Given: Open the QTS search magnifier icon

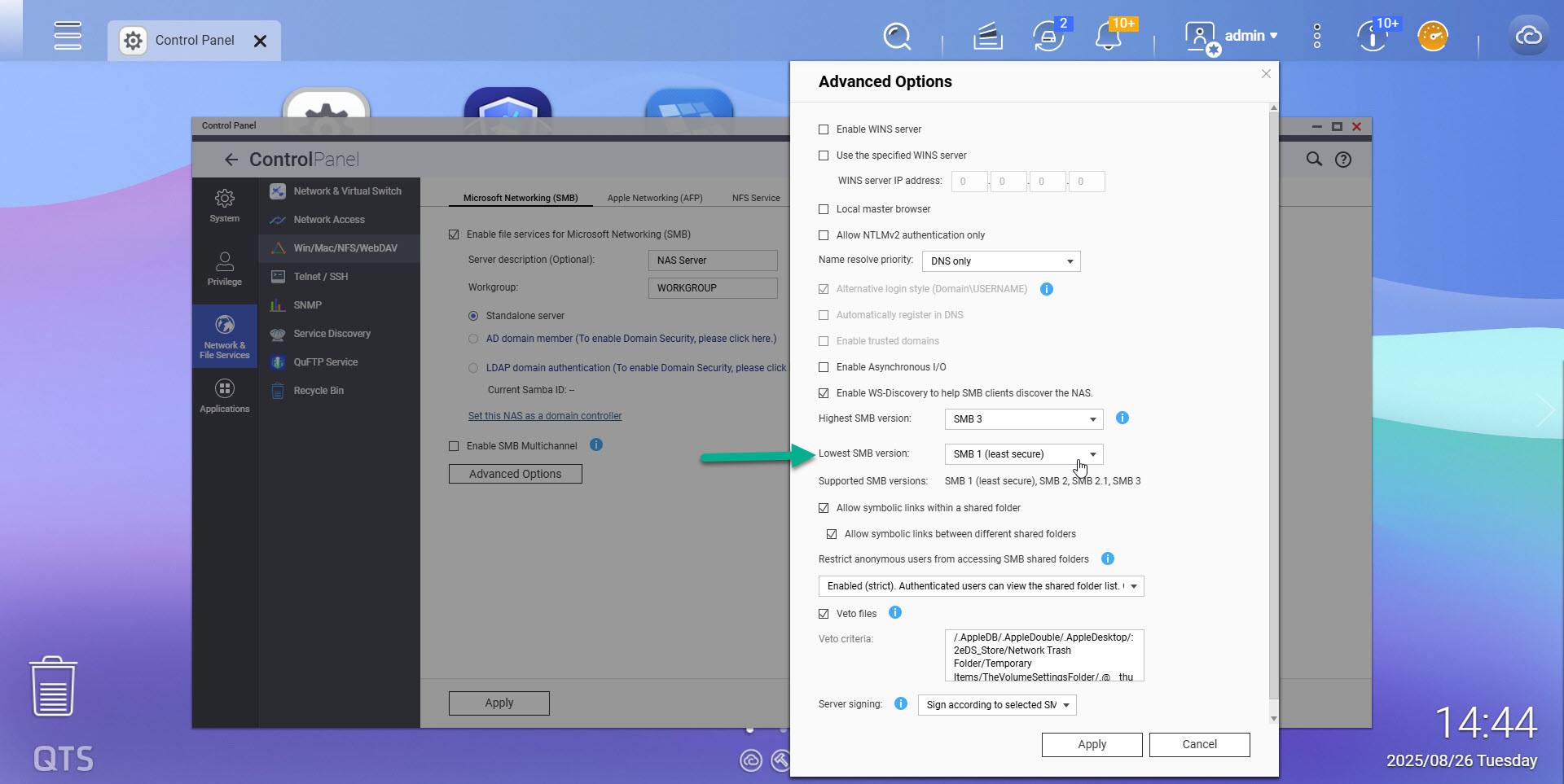Looking at the screenshot, I should coord(897,37).
